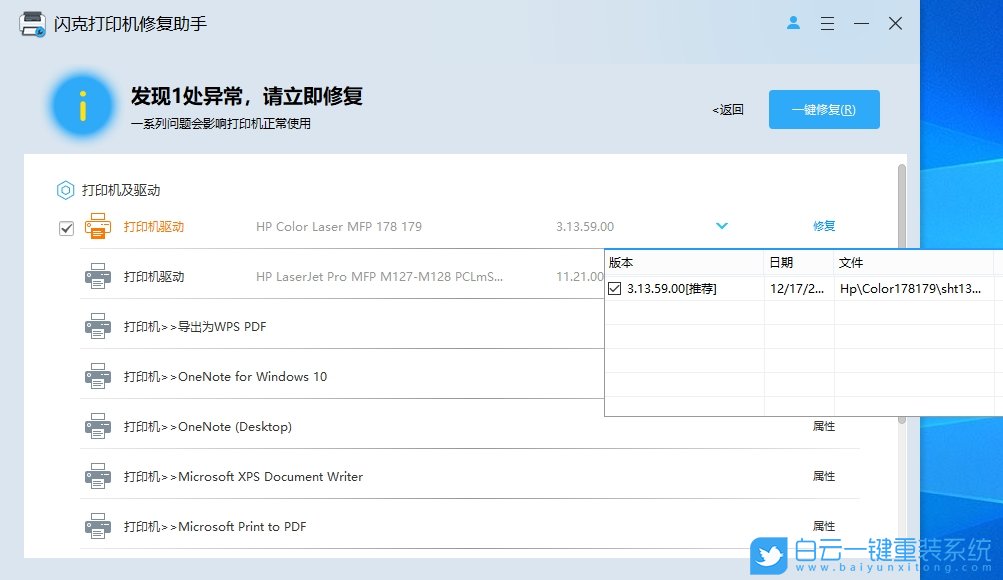Image resolution: width=1003 pixels, height=580 pixels.
Task: Click the printer icon for OneNote (Desktop)
Action: [x=97, y=426]
